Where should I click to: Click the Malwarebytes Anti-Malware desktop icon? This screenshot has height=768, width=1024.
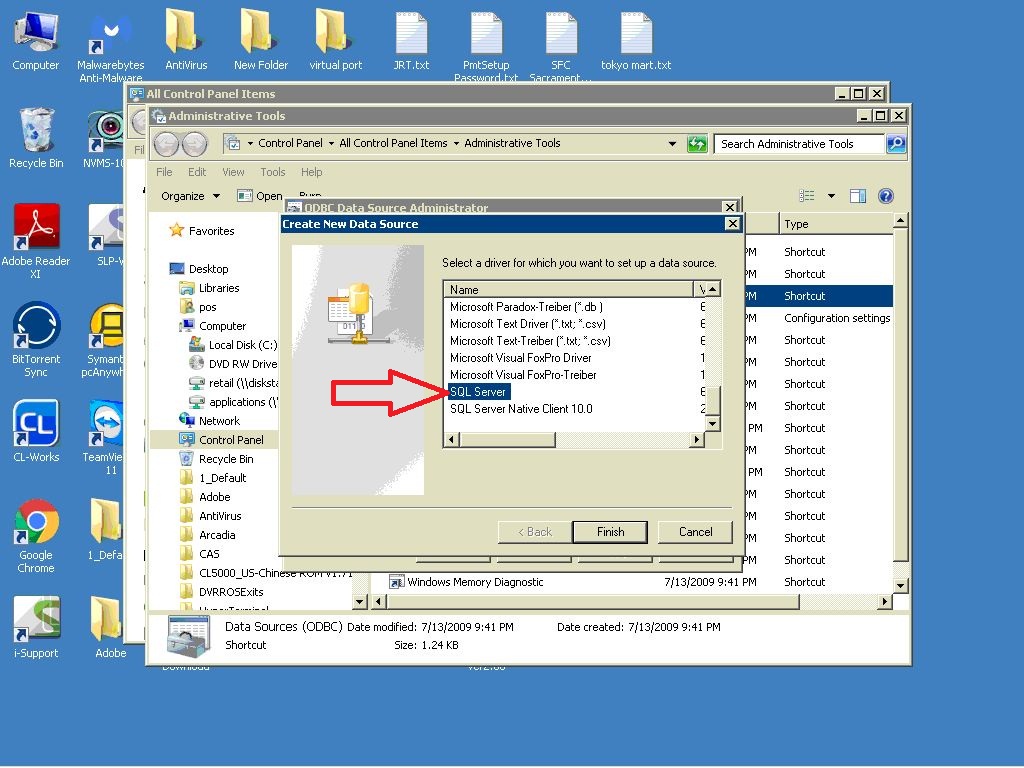point(110,36)
